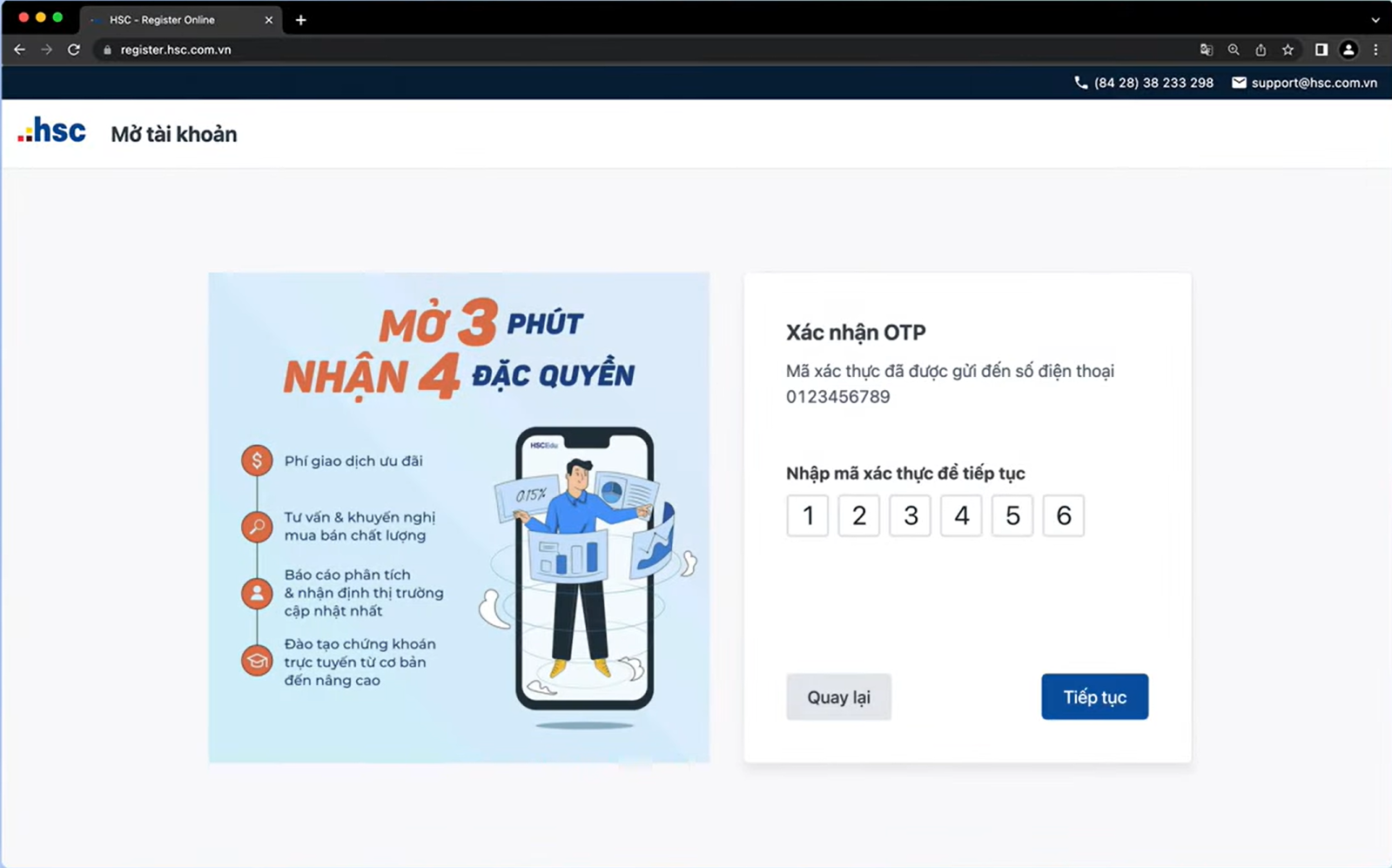Click the OTP digit box showing 3
Viewport: 1392px width, 868px height.
pos(911,515)
